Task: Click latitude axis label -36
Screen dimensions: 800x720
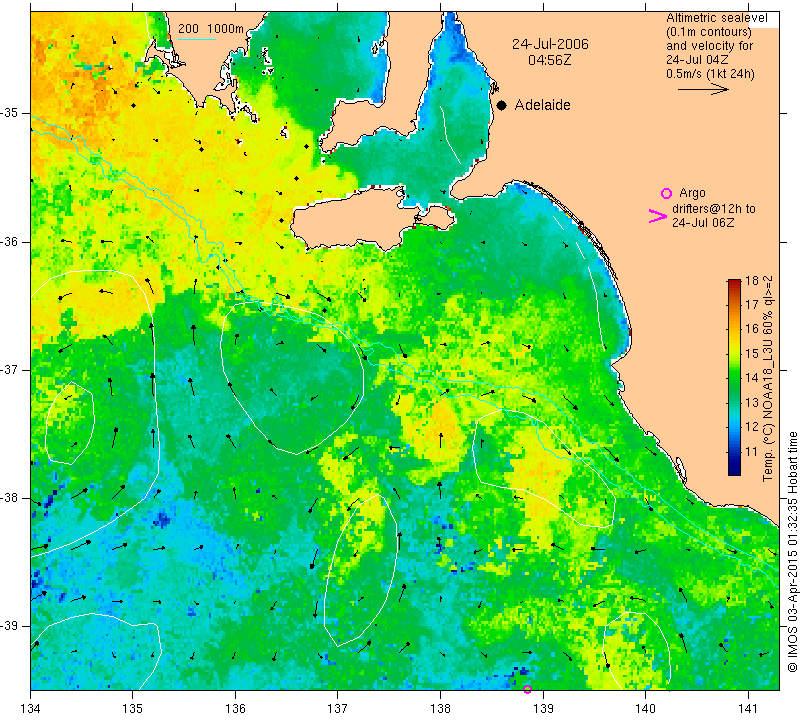Action: 9,241
